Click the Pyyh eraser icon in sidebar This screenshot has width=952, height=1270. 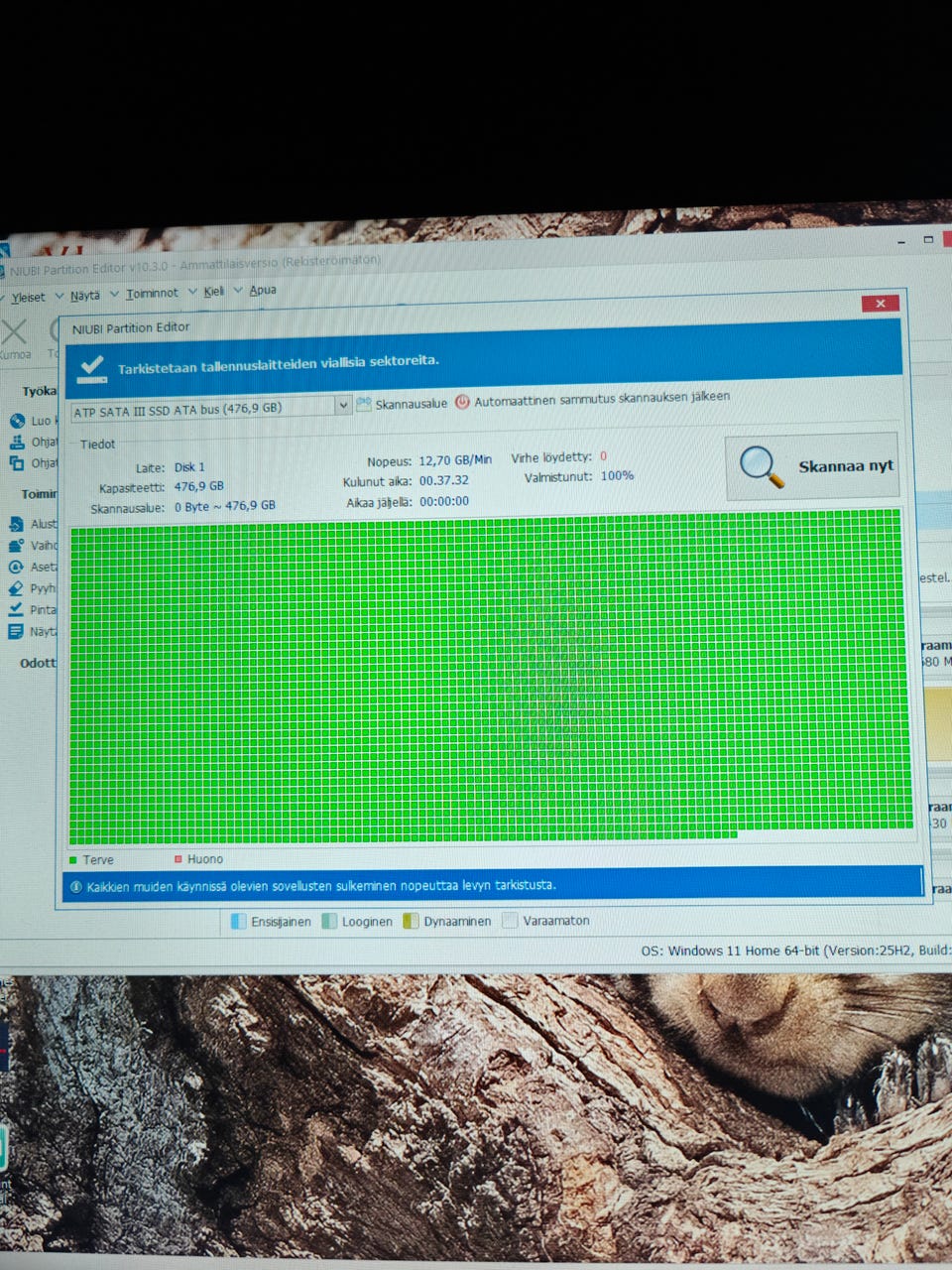(16, 588)
